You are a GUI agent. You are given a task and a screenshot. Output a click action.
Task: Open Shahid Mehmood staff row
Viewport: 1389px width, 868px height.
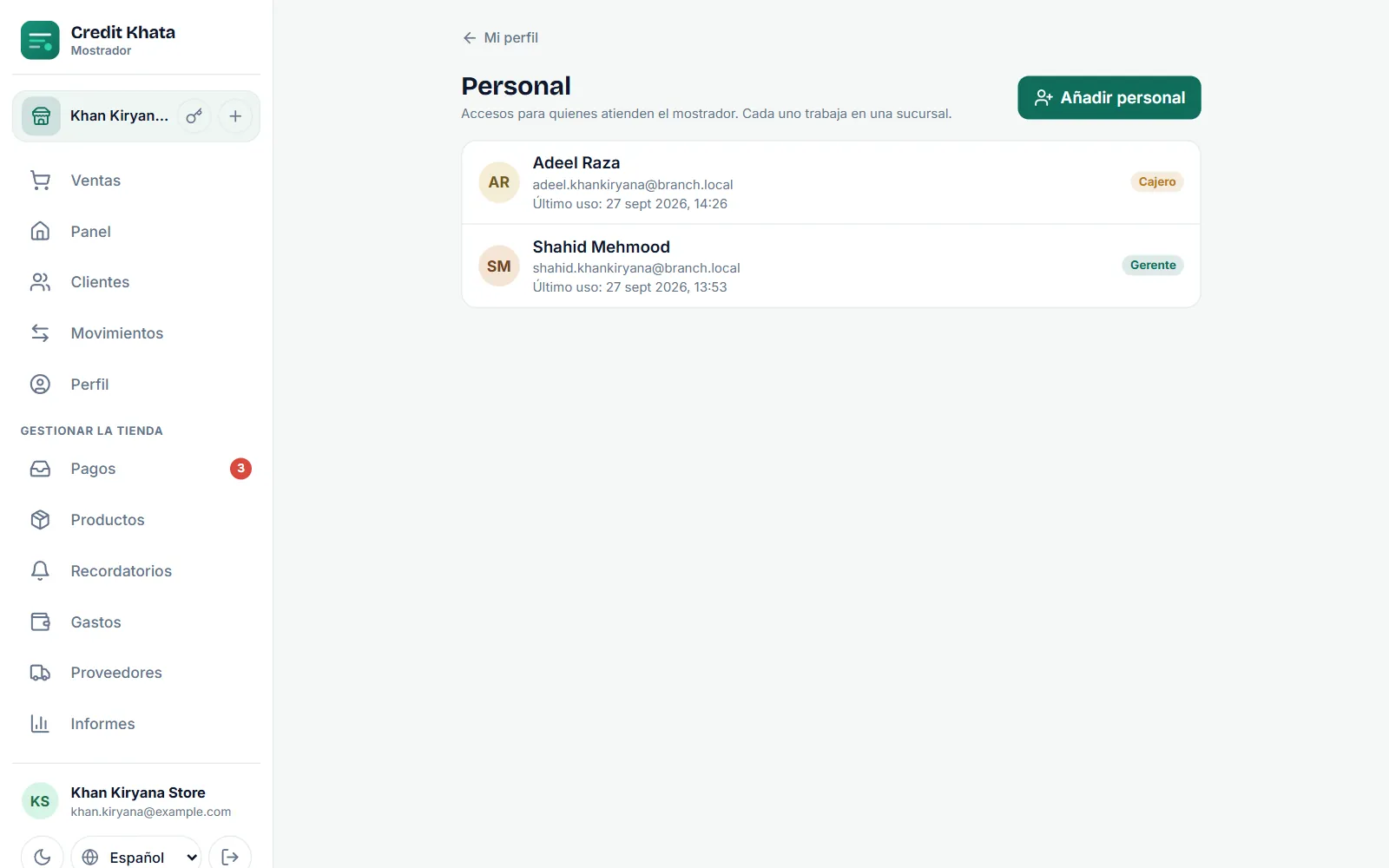[x=831, y=266]
